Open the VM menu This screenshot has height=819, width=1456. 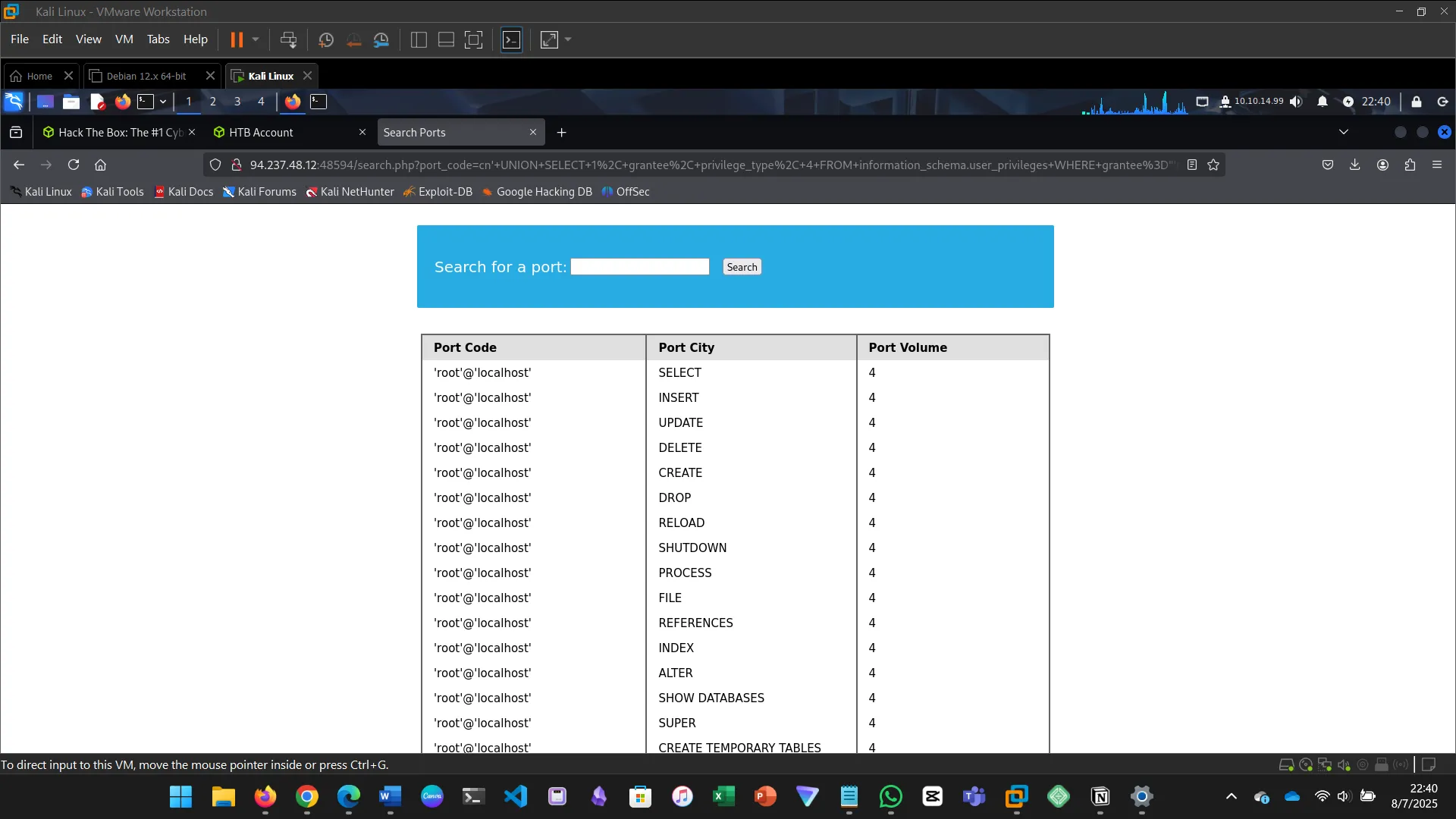[124, 39]
